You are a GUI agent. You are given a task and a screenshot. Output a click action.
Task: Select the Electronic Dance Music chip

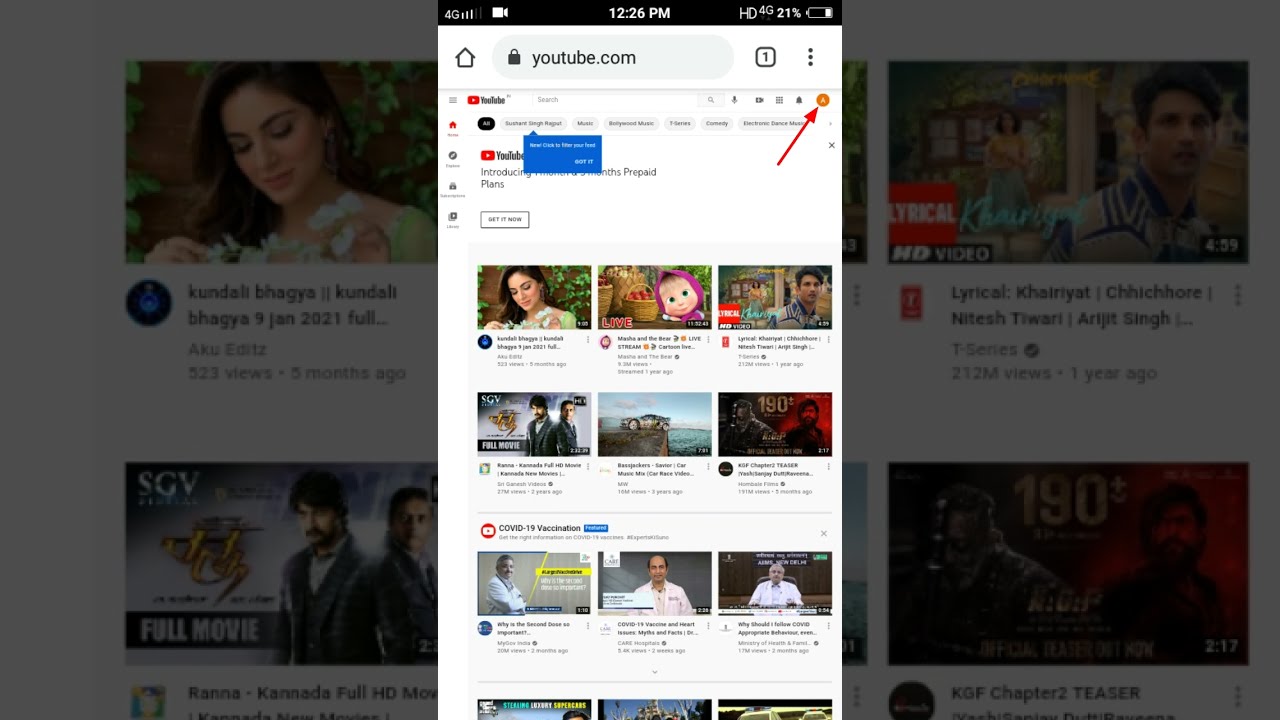(x=772, y=124)
